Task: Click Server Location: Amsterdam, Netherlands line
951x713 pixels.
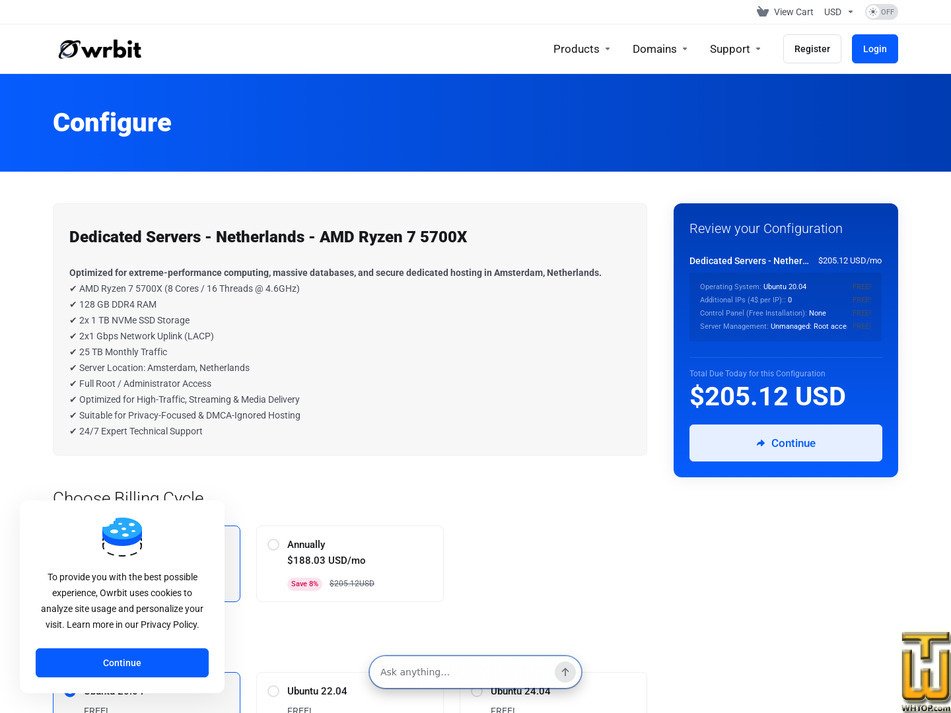Action: pos(160,368)
